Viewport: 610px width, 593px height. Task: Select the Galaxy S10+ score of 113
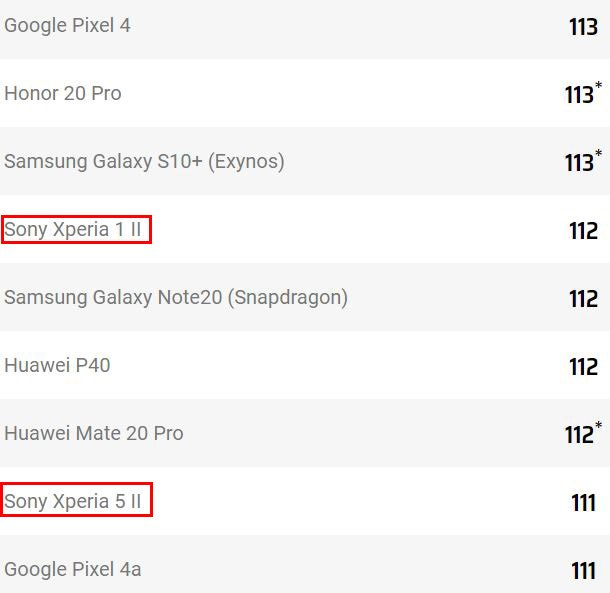click(x=579, y=163)
